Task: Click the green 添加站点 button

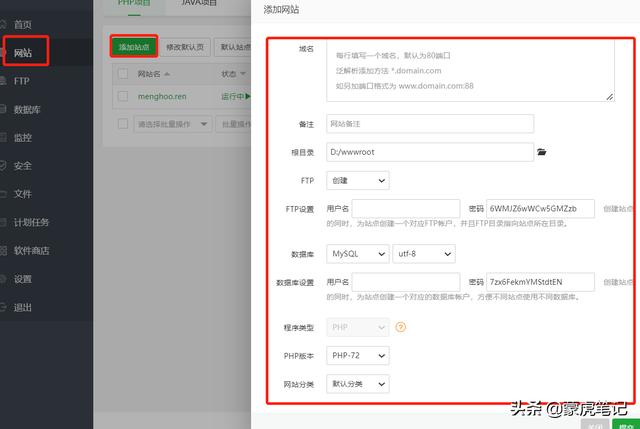Action: [x=133, y=47]
